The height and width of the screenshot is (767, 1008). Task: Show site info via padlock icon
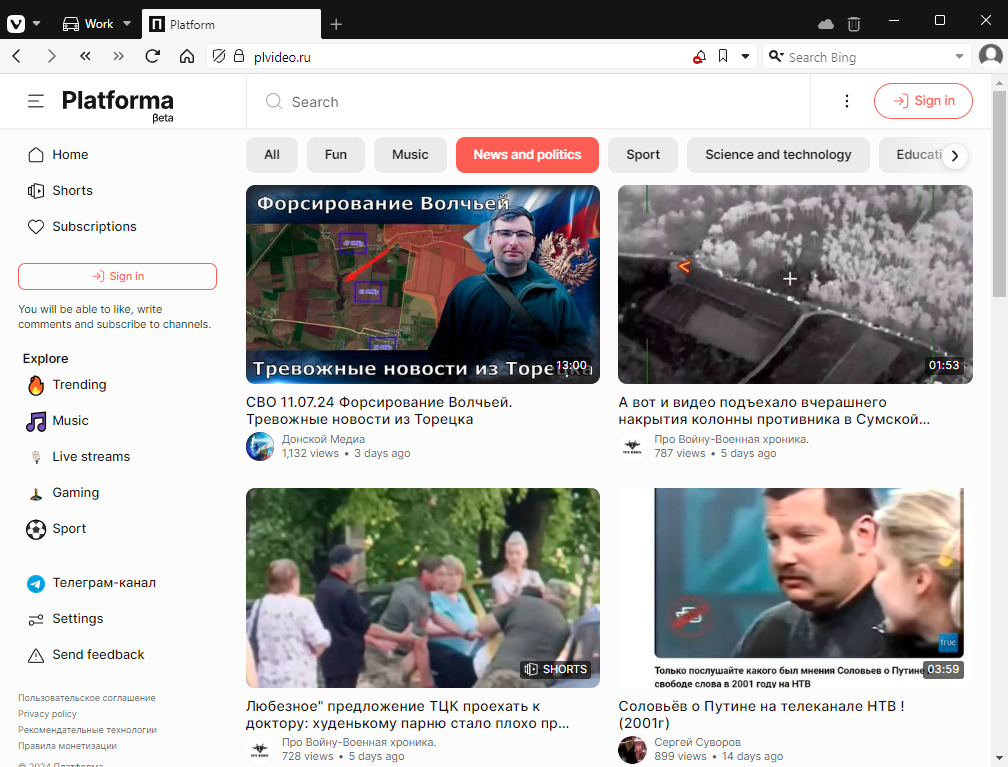tap(239, 57)
